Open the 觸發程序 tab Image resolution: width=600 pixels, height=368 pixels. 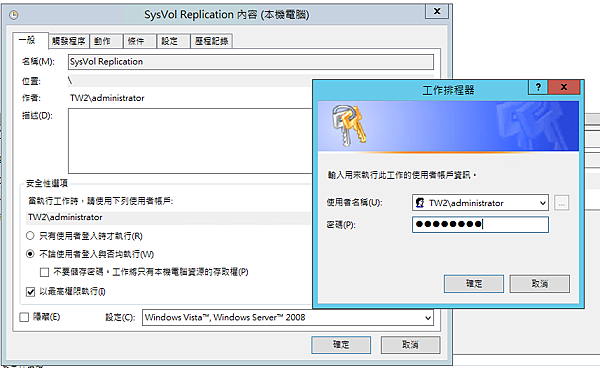68,41
